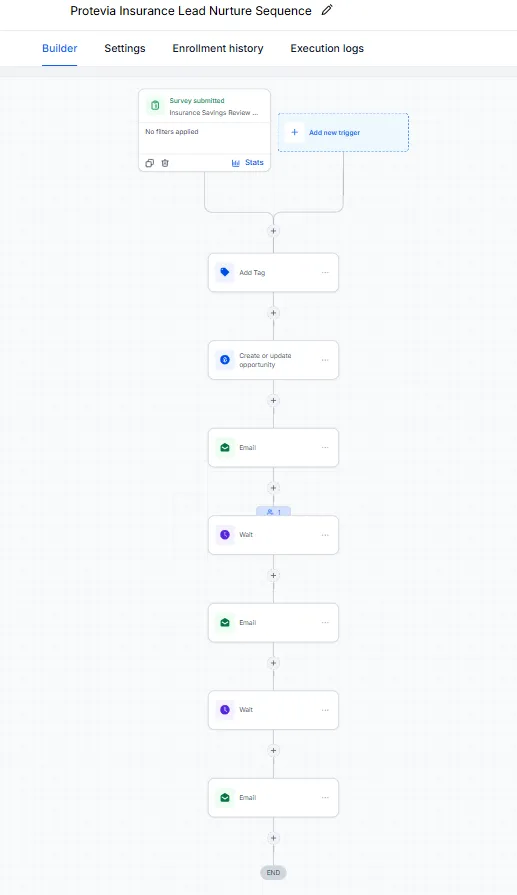Open options menu on second Wait step
This screenshot has height=895, width=517.
coord(325,710)
